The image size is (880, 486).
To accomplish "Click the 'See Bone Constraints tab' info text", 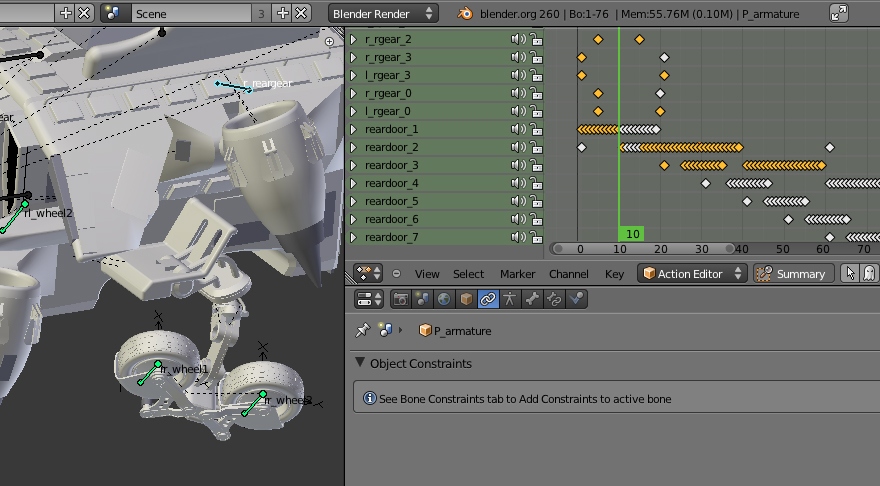I will click(x=525, y=399).
